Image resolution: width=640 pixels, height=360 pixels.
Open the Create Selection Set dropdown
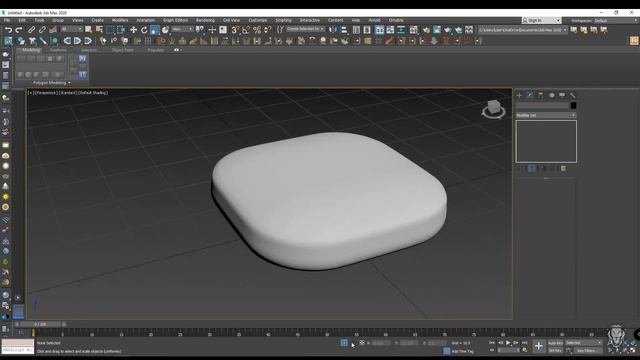(305, 29)
